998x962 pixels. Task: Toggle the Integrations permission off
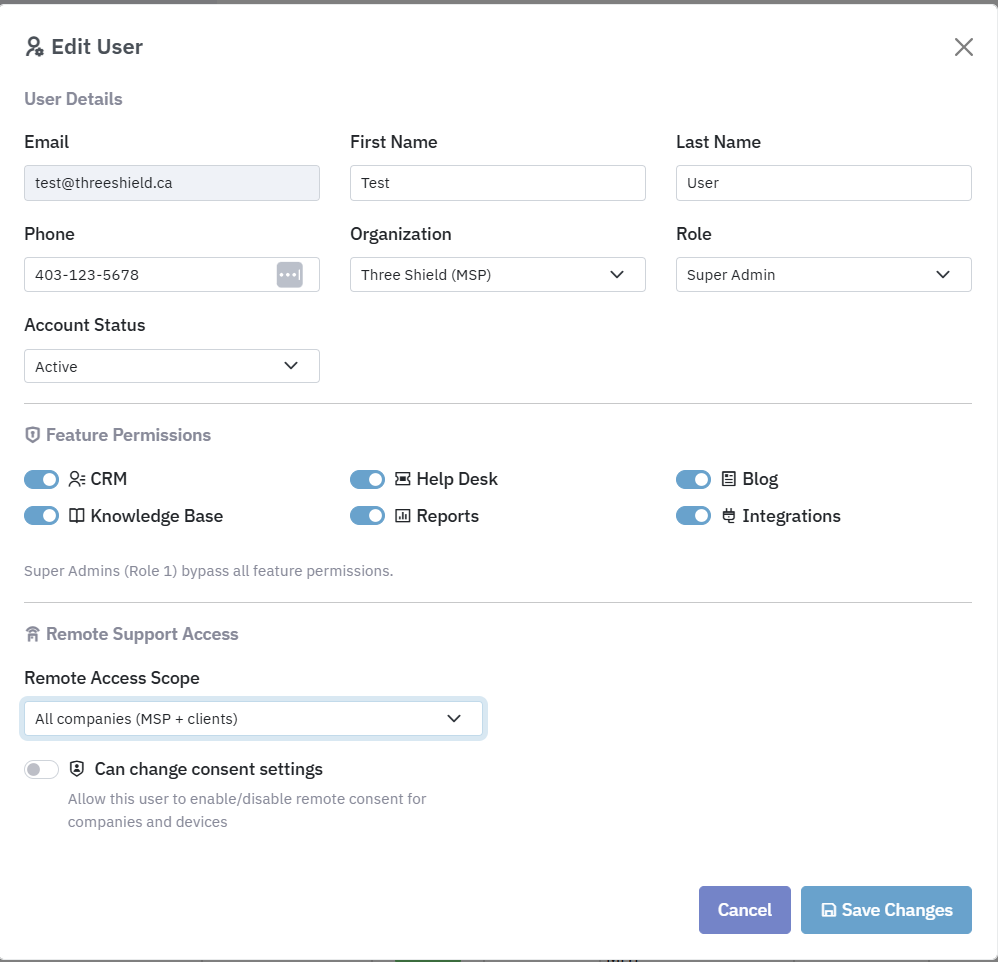[x=693, y=516]
